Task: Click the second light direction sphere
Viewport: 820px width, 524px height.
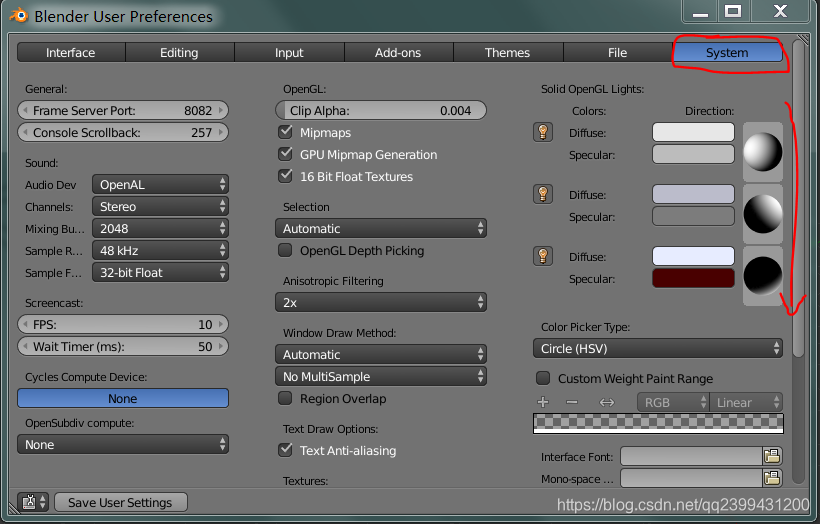Action: [x=762, y=214]
